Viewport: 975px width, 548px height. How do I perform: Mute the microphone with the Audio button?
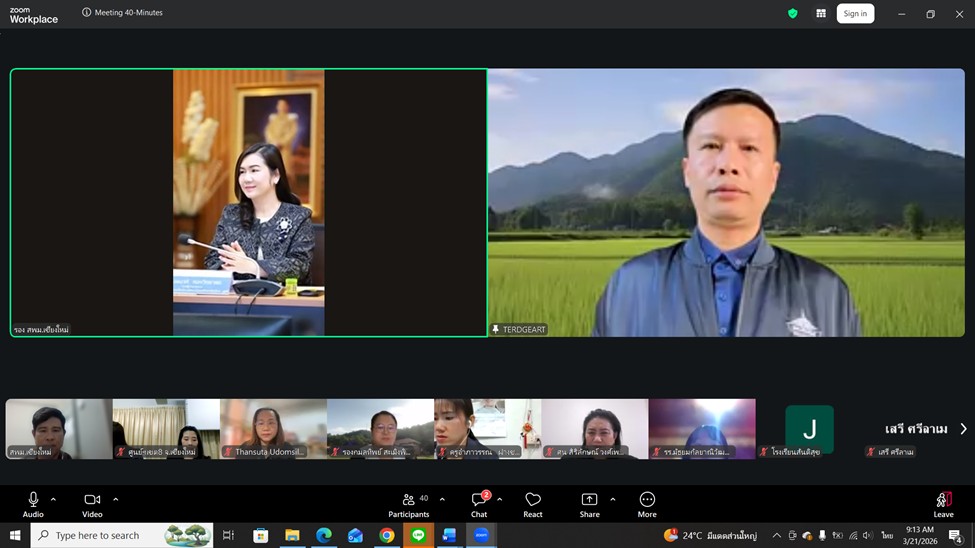coord(33,504)
